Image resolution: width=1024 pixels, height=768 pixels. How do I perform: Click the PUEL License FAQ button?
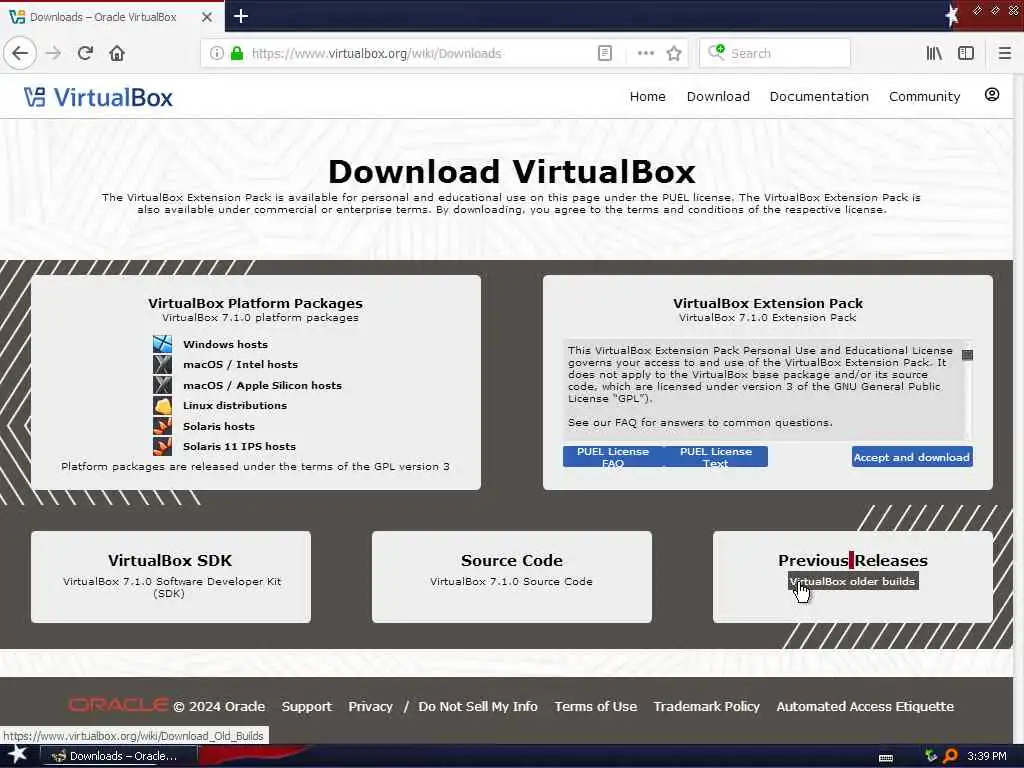coord(613,456)
